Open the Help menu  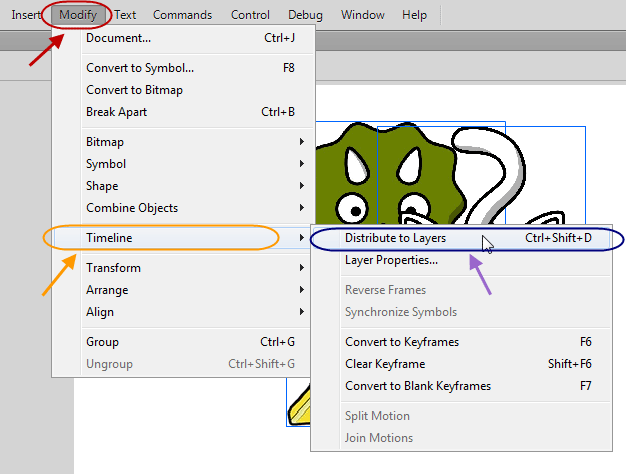(x=414, y=15)
